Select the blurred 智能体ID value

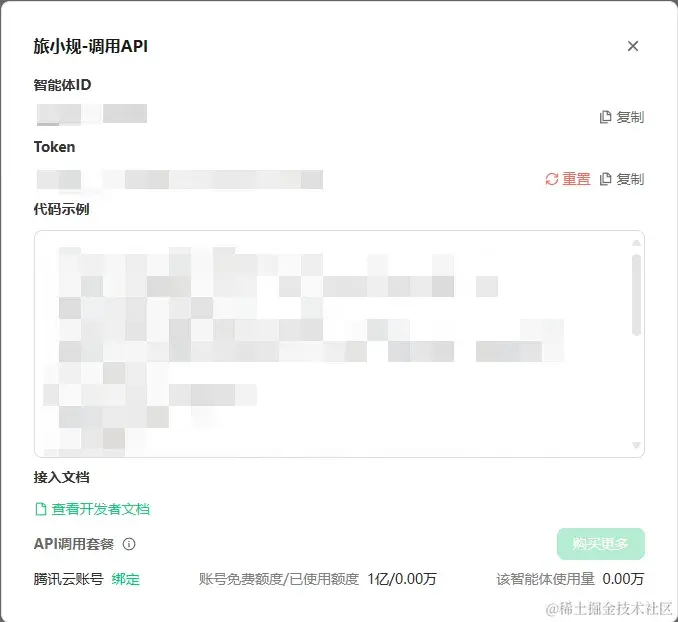tap(92, 115)
